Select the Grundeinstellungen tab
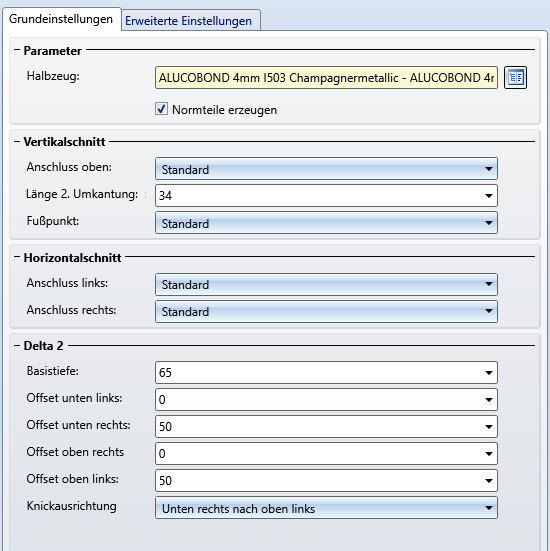Image resolution: width=550 pixels, height=551 pixels. [61, 19]
